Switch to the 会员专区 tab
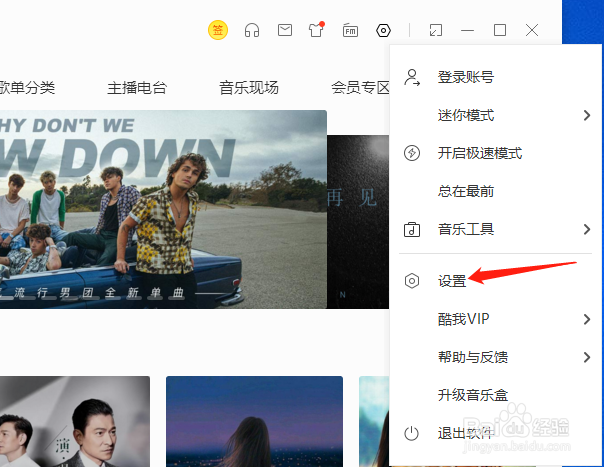 coord(360,88)
